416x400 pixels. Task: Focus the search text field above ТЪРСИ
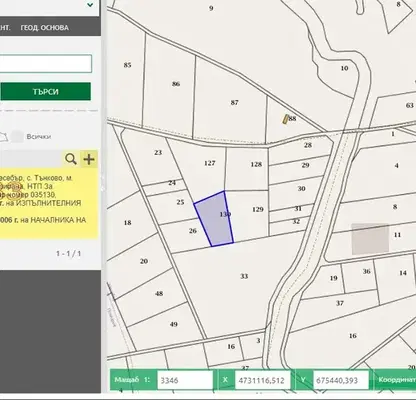(x=46, y=63)
